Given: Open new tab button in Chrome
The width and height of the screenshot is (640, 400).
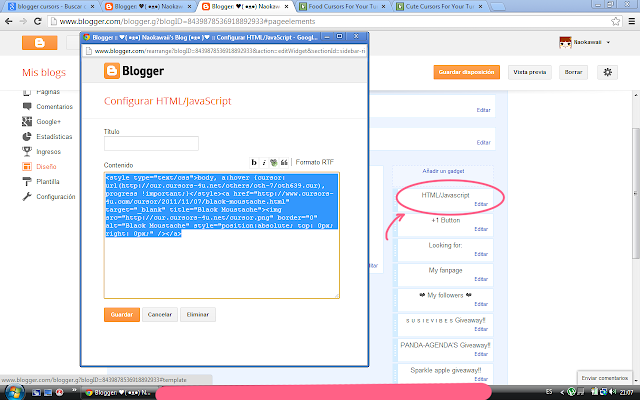Looking at the screenshot, I should (497, 7).
